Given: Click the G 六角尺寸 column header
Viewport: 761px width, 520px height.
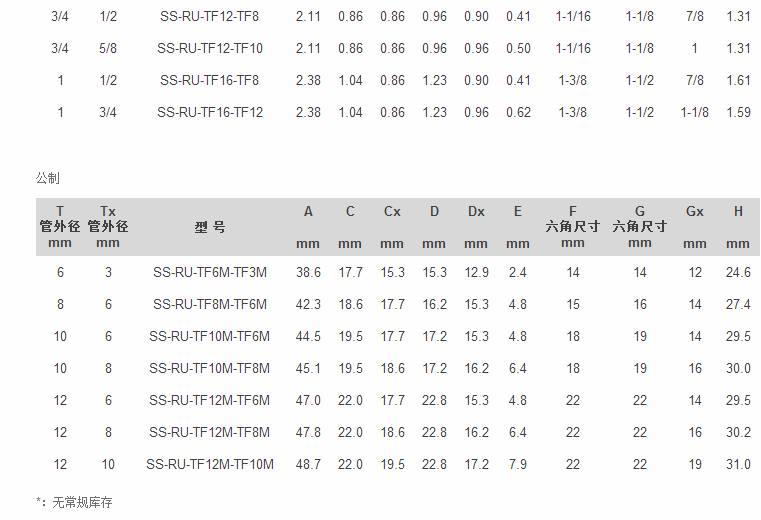Looking at the screenshot, I should (x=640, y=226).
